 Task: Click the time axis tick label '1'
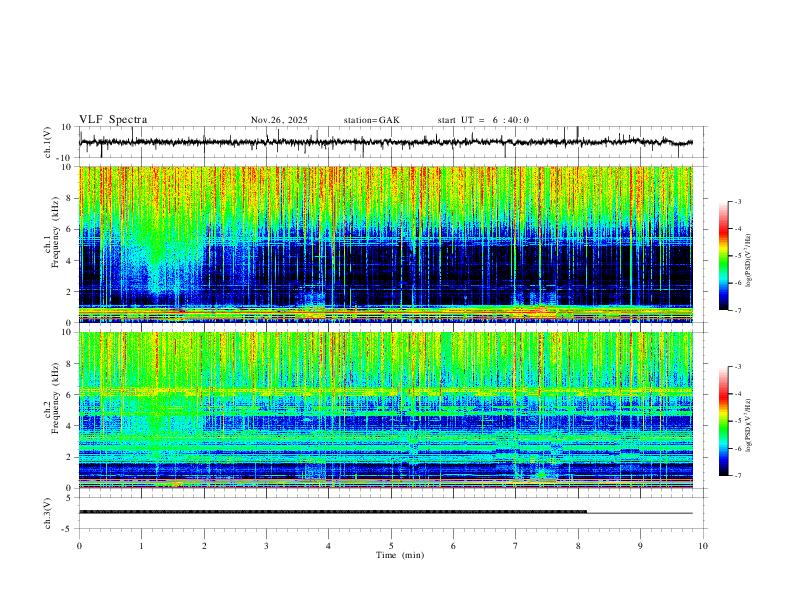pos(141,546)
